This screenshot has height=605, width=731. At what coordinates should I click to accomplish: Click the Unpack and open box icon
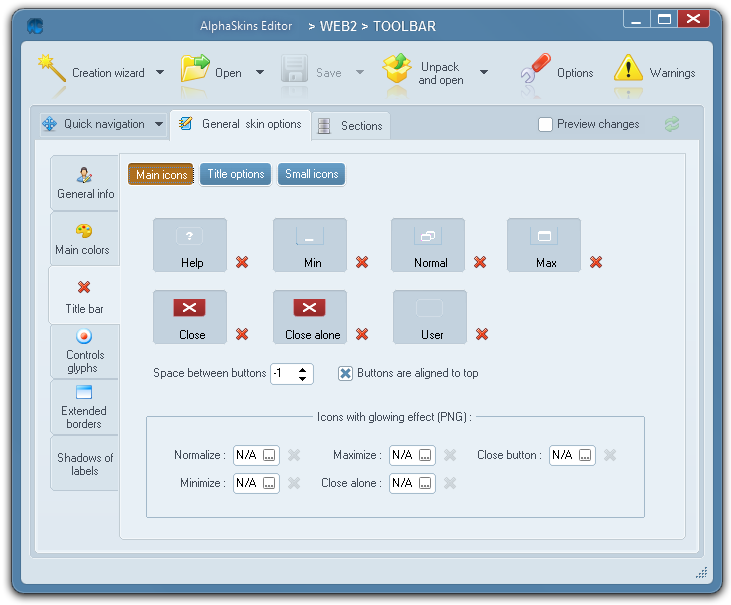click(x=397, y=69)
